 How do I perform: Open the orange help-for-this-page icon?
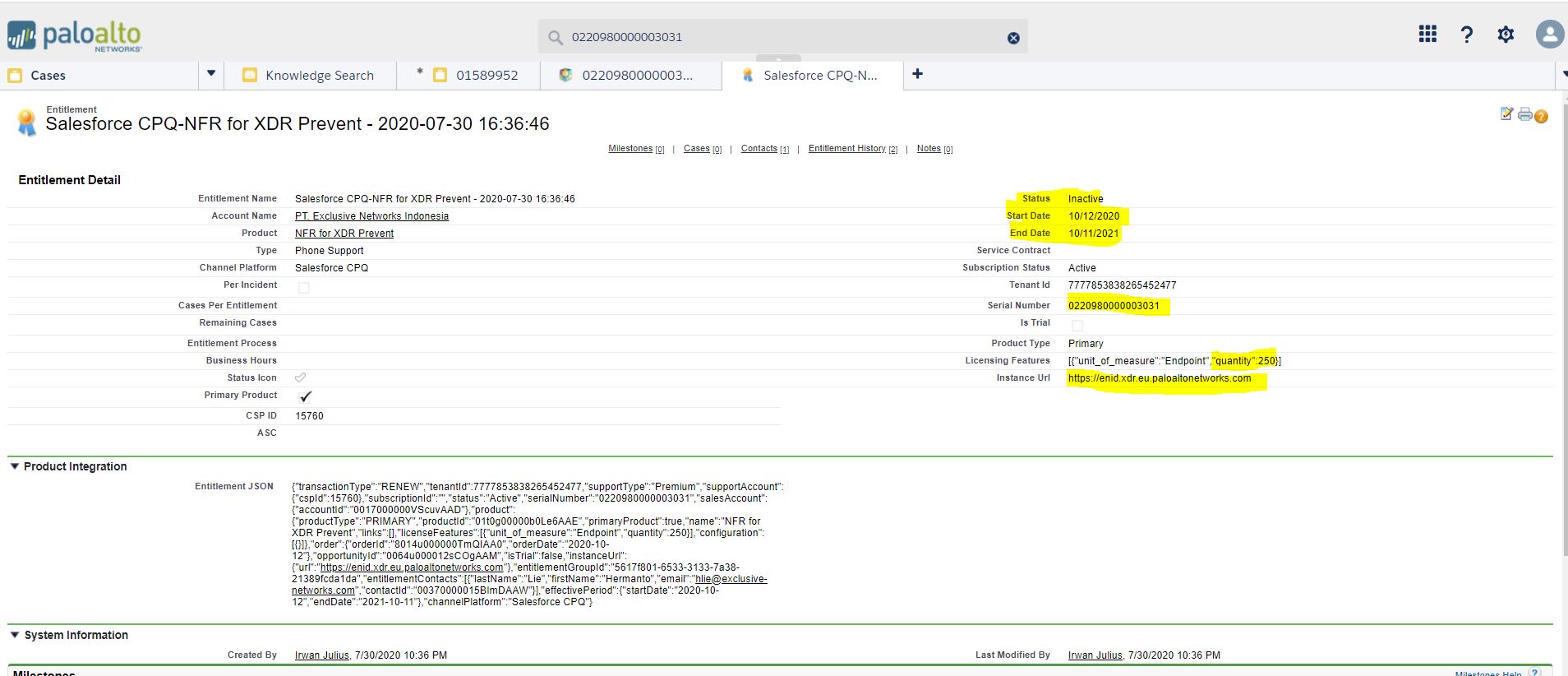(1542, 117)
